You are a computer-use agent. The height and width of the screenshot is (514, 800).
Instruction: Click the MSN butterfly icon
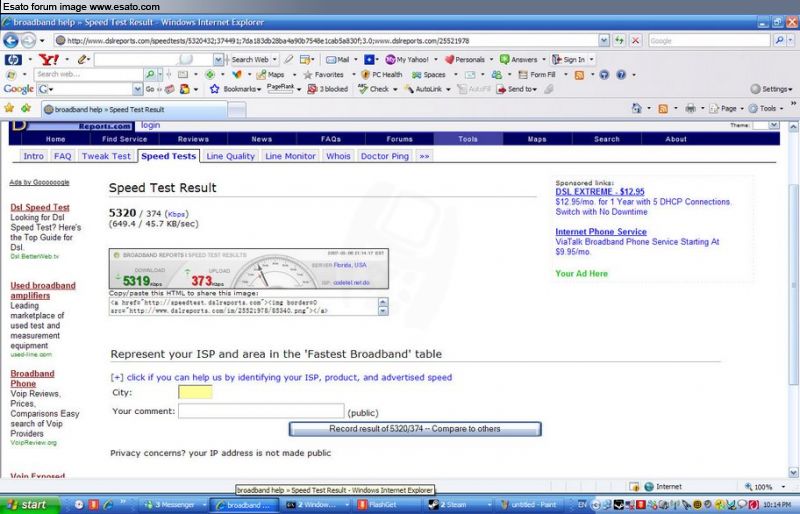click(x=237, y=75)
